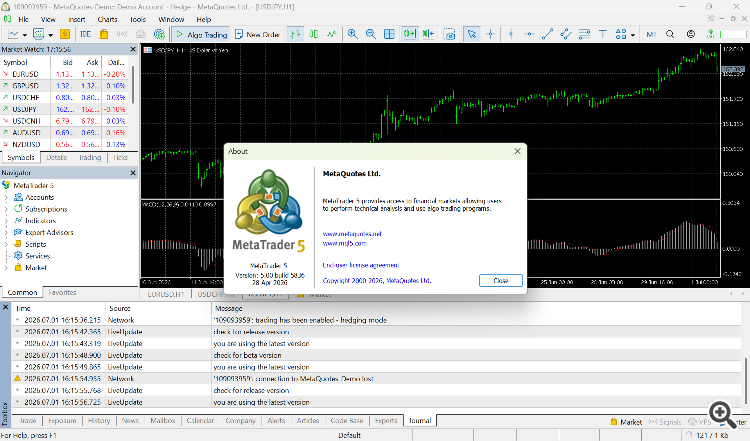Draw a trendline with the line tool
Viewport: 750px width, 441px height.
(548, 34)
